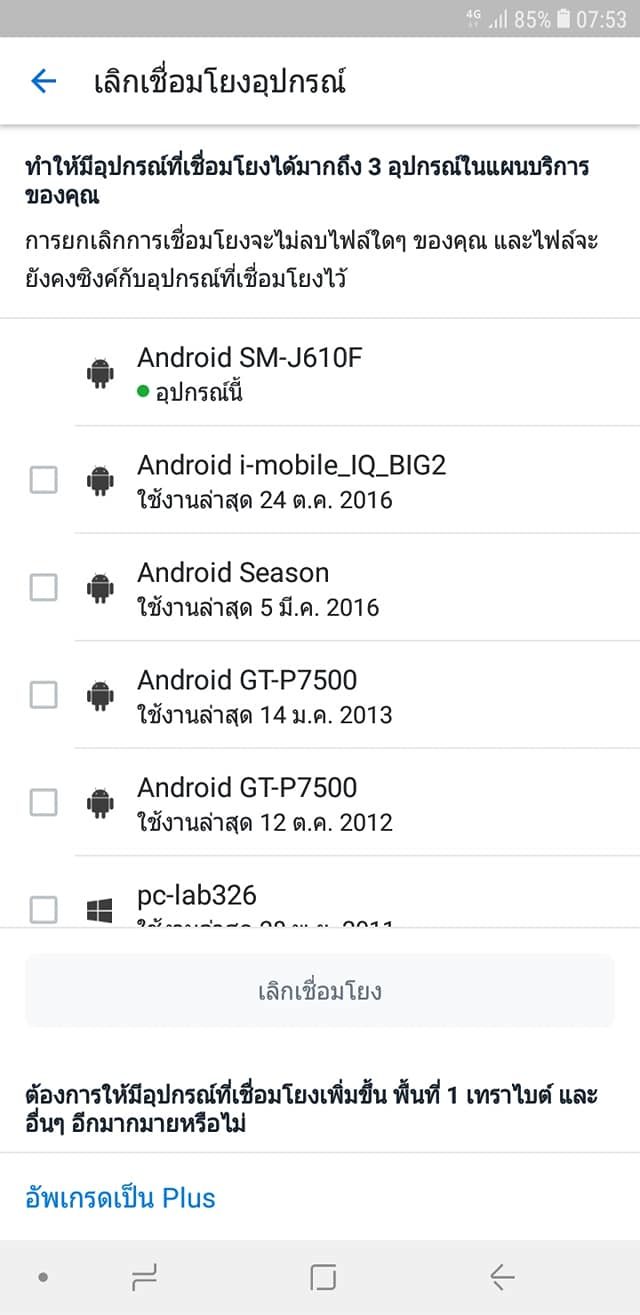Tap the small dot in navigation bar

point(43,1277)
